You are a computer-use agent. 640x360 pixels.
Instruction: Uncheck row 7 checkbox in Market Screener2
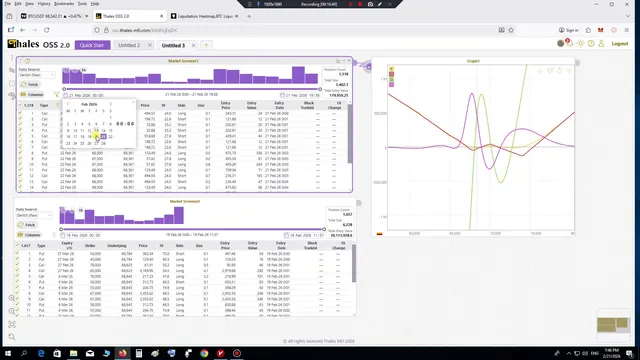pos(17,287)
